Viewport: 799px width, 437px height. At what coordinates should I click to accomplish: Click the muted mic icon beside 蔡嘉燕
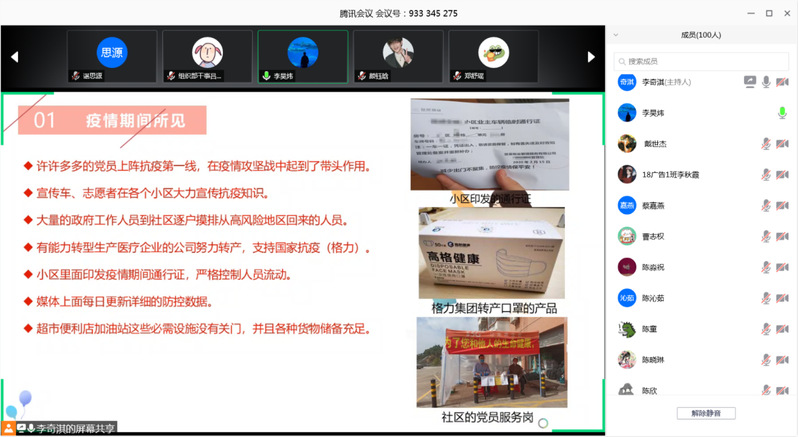point(766,206)
